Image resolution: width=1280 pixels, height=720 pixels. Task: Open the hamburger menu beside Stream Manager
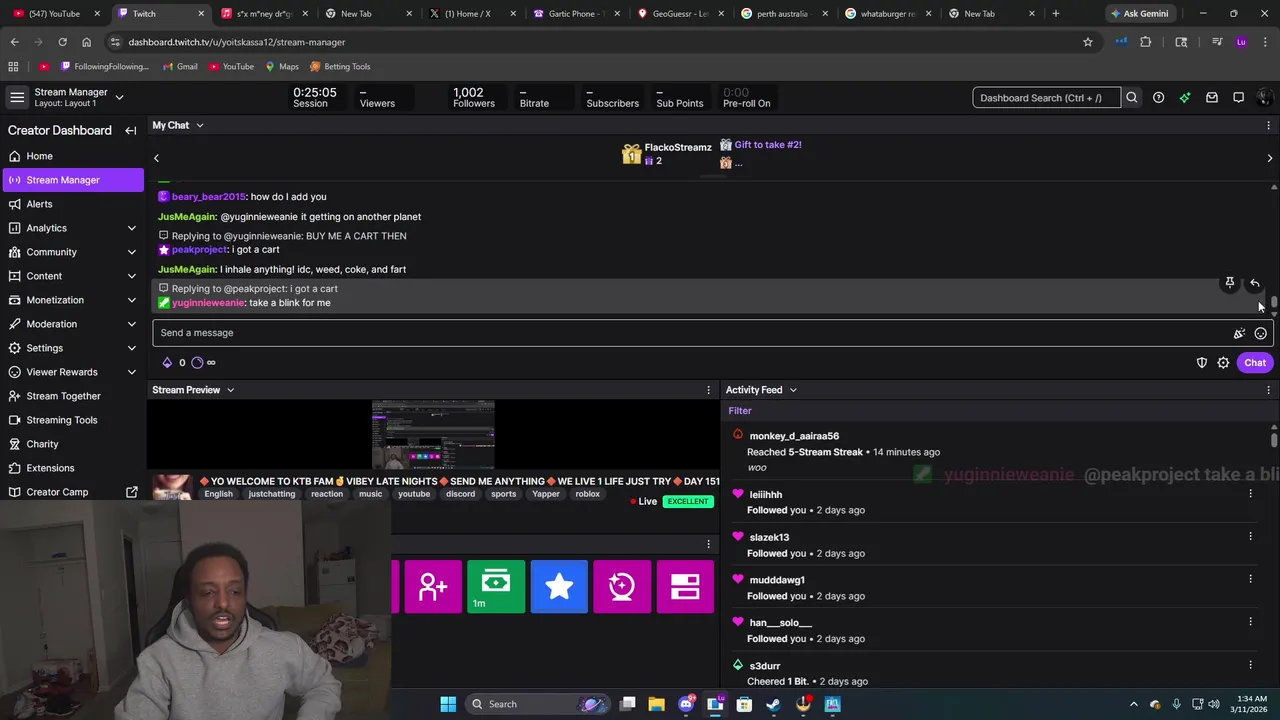(17, 97)
